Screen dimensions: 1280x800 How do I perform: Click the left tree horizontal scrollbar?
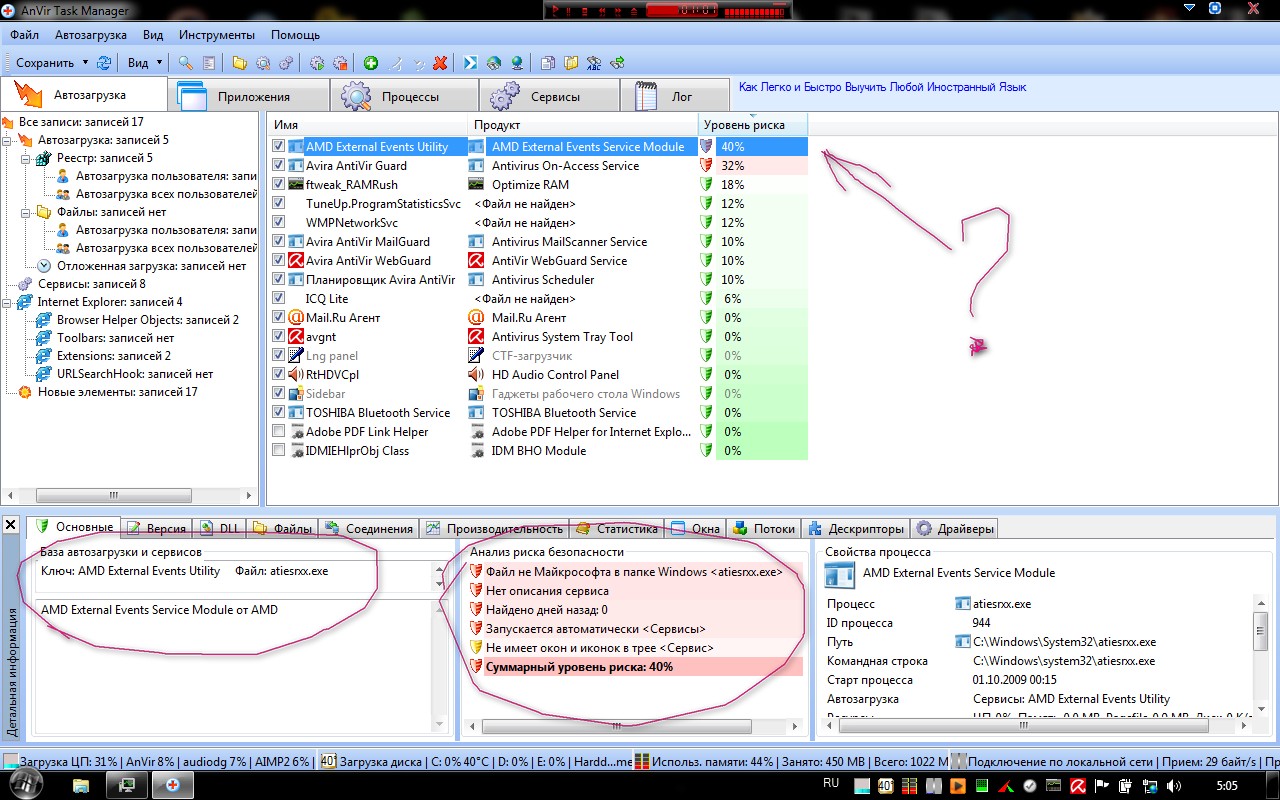coord(128,495)
